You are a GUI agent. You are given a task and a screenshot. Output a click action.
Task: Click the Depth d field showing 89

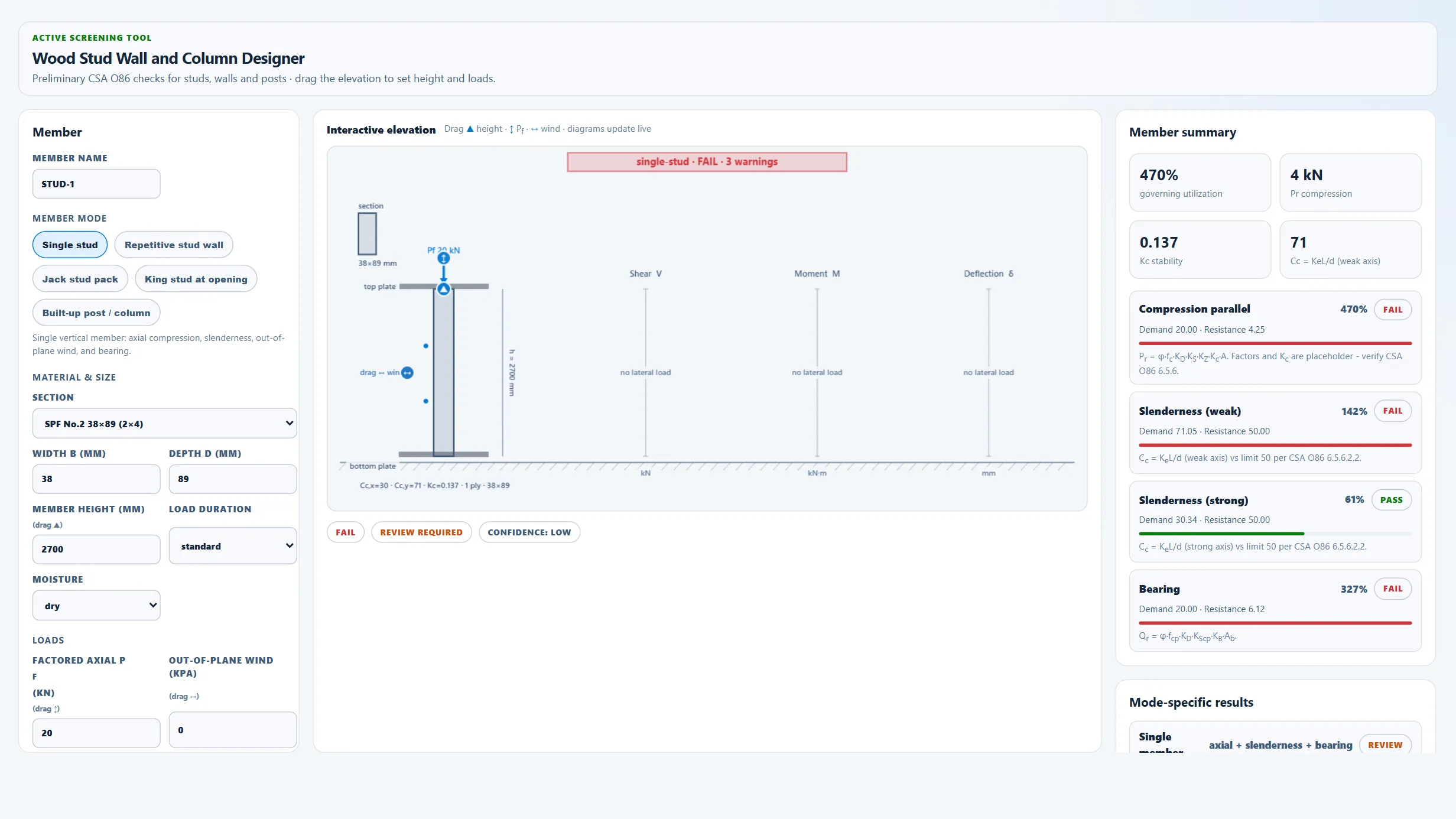point(233,479)
